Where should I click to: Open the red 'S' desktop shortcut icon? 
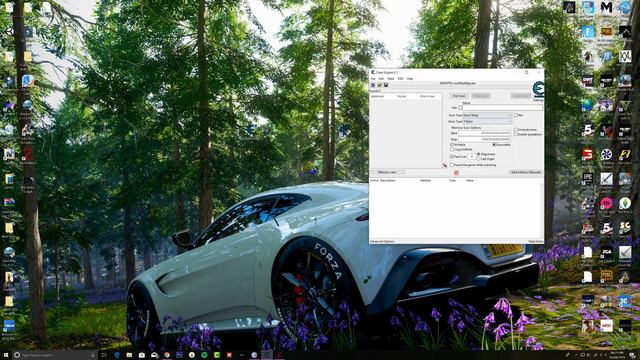pyautogui.click(x=588, y=154)
